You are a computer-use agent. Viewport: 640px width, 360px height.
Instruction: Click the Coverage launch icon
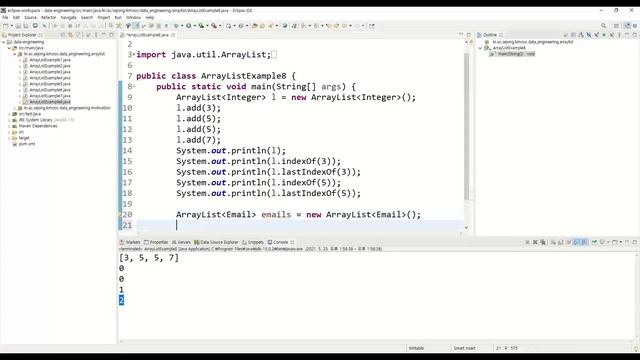click(201, 26)
